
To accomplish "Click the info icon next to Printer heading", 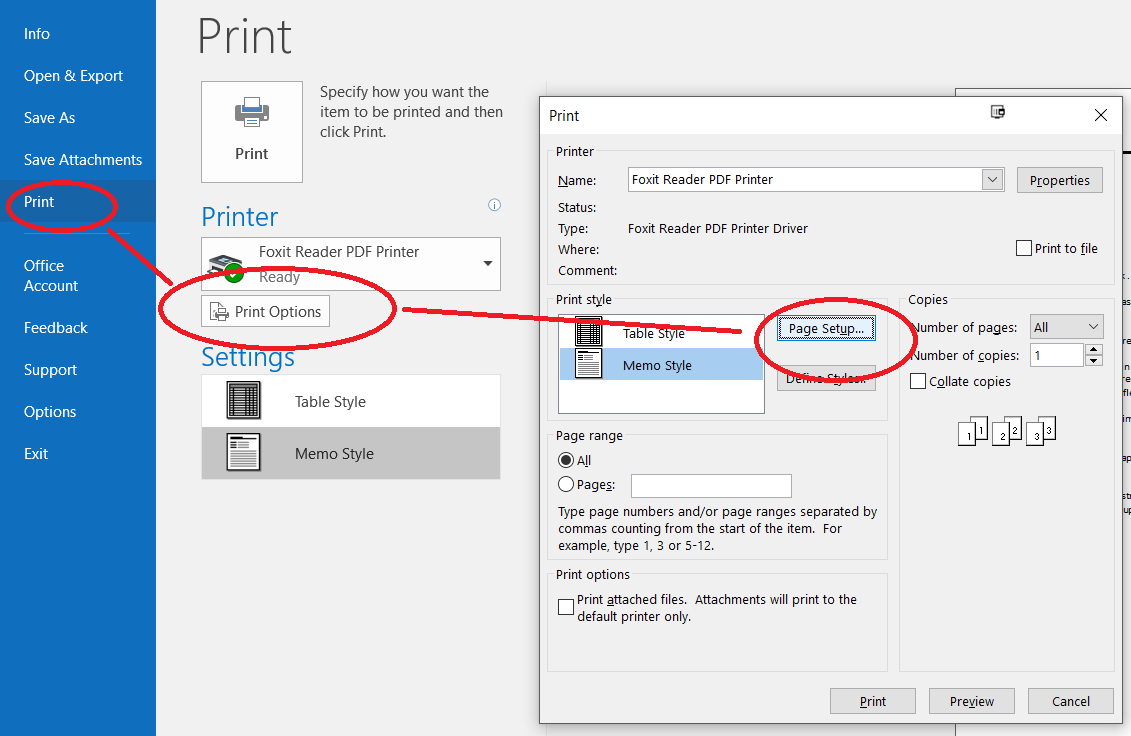I will click(494, 205).
